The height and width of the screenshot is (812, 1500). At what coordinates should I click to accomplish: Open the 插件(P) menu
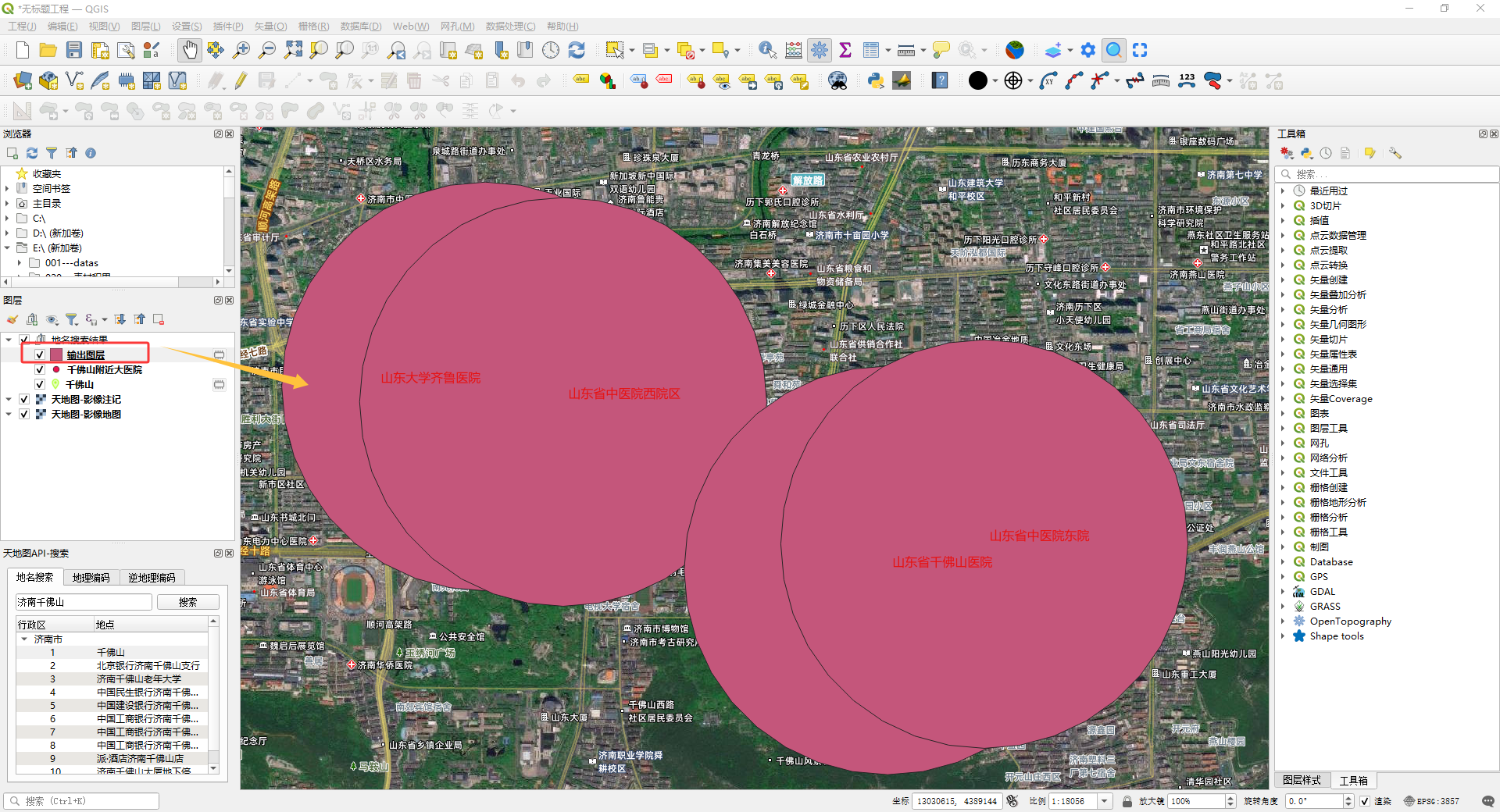click(x=228, y=27)
